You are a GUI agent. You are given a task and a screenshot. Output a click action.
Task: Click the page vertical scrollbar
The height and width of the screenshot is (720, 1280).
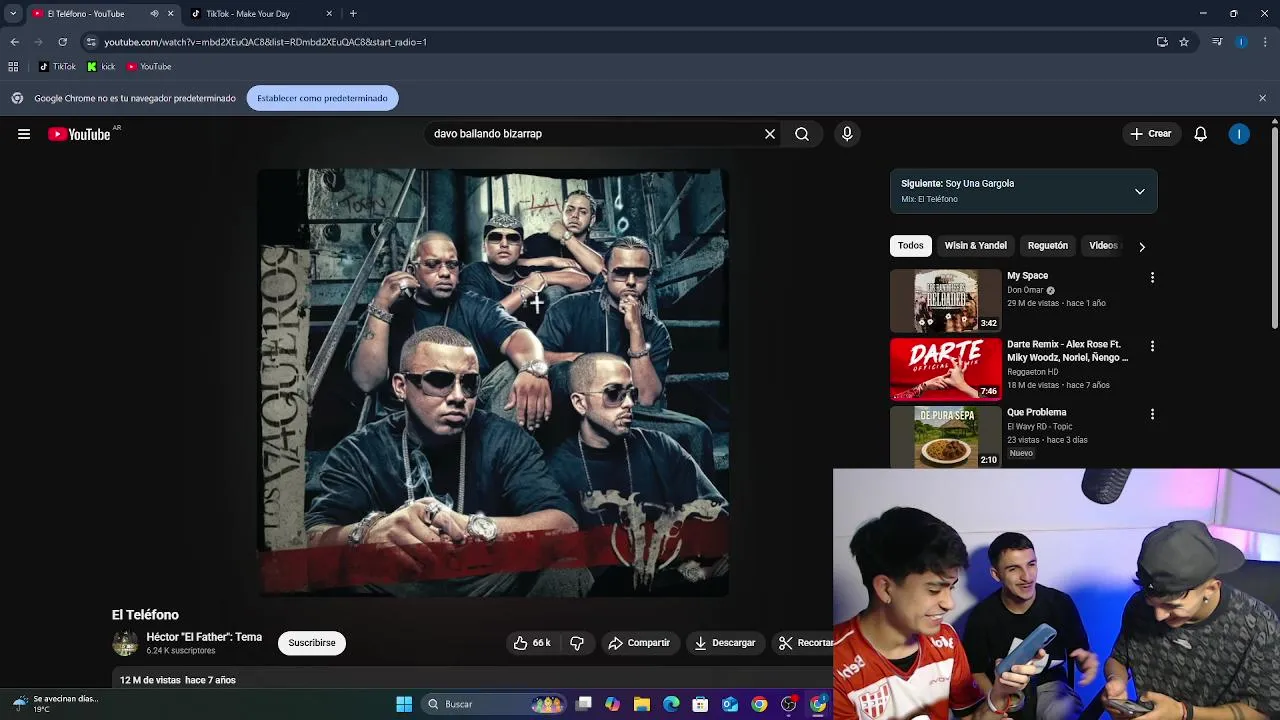[x=1274, y=228]
